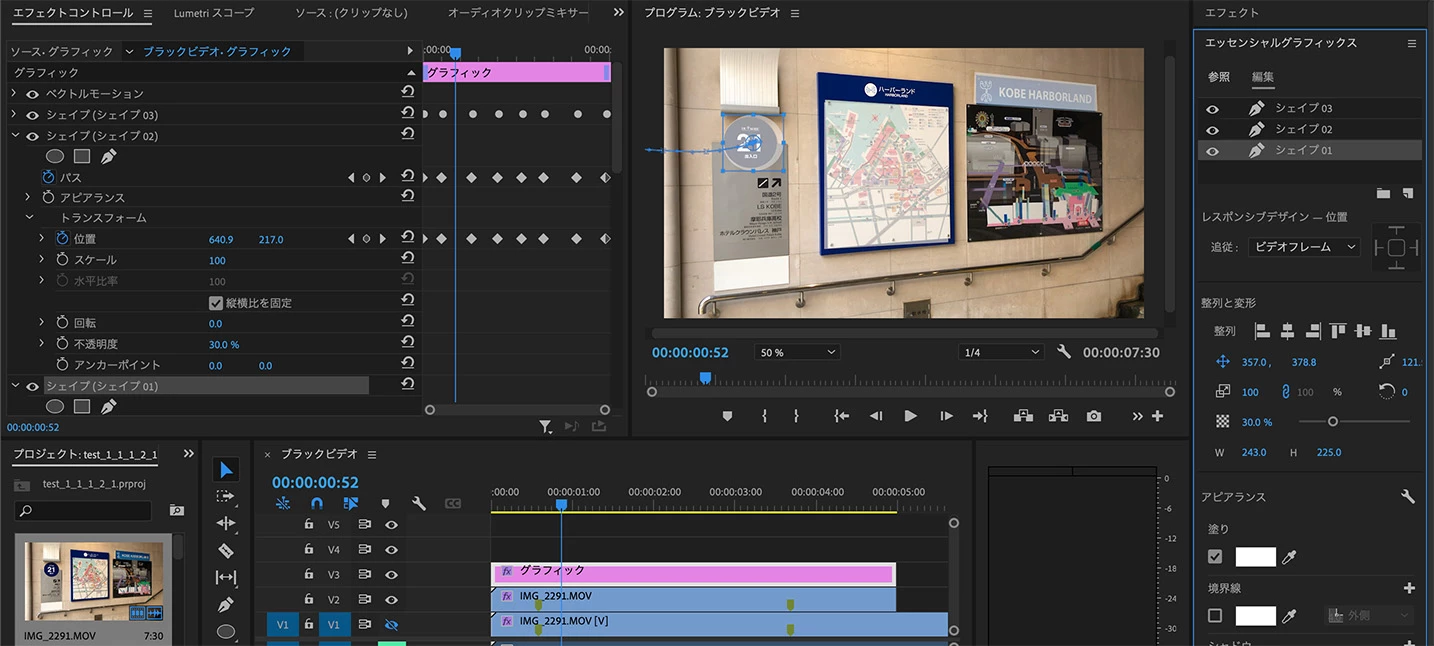Click the pen mask icon under シェイプ 02
This screenshot has width=1434, height=646.
(109, 156)
